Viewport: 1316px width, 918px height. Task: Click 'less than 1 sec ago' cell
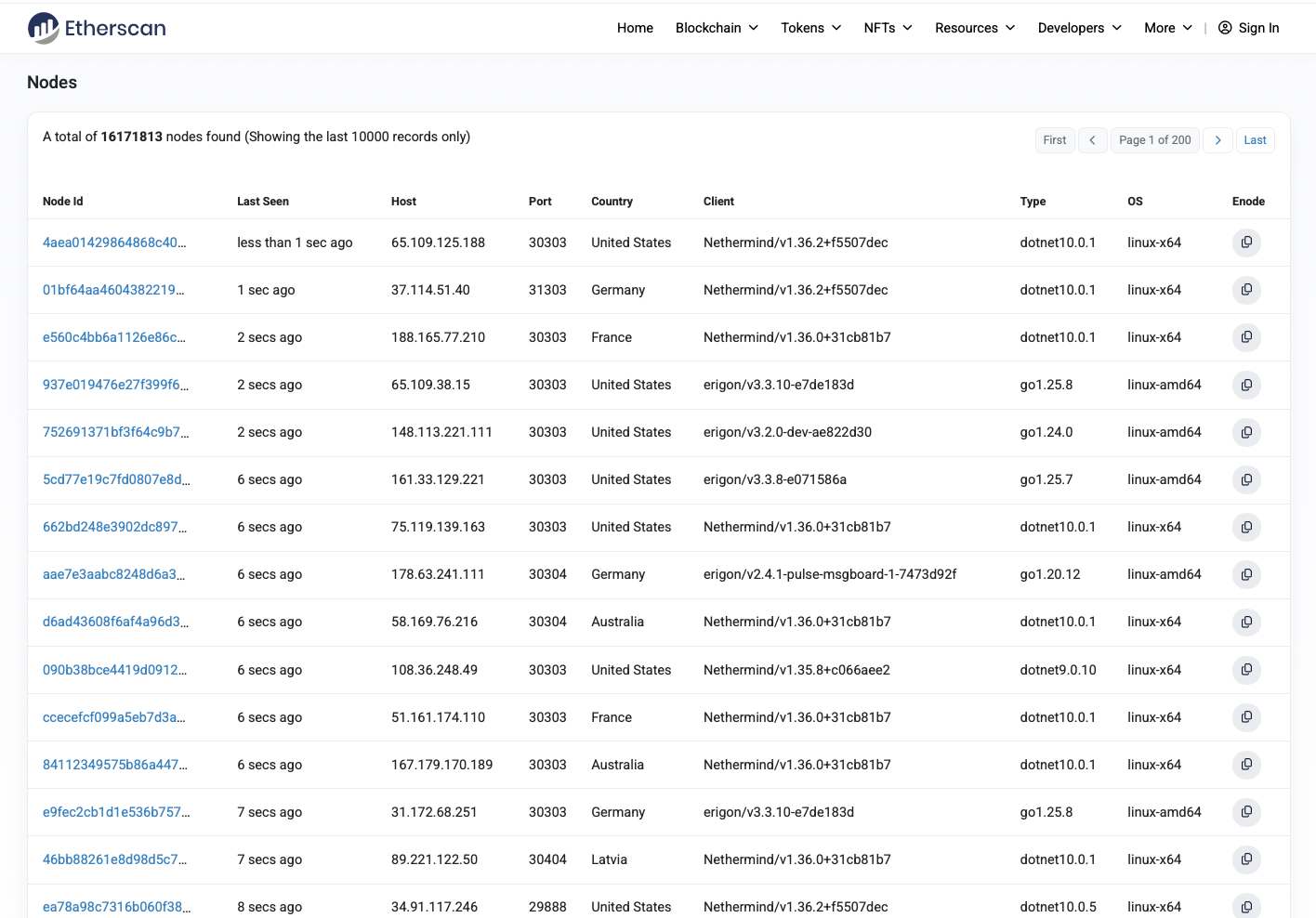[x=295, y=243]
